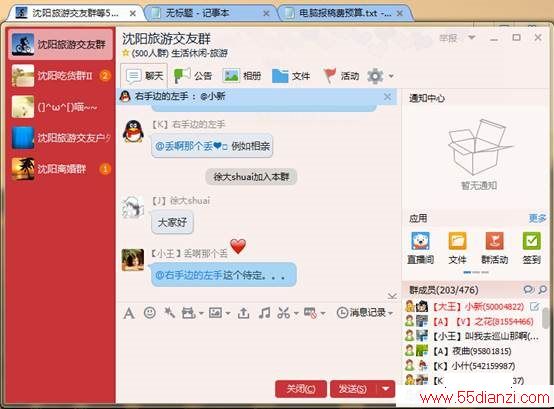554x409 pixels.
Task: Expand the gear settings dropdown arrow
Action: (391, 76)
